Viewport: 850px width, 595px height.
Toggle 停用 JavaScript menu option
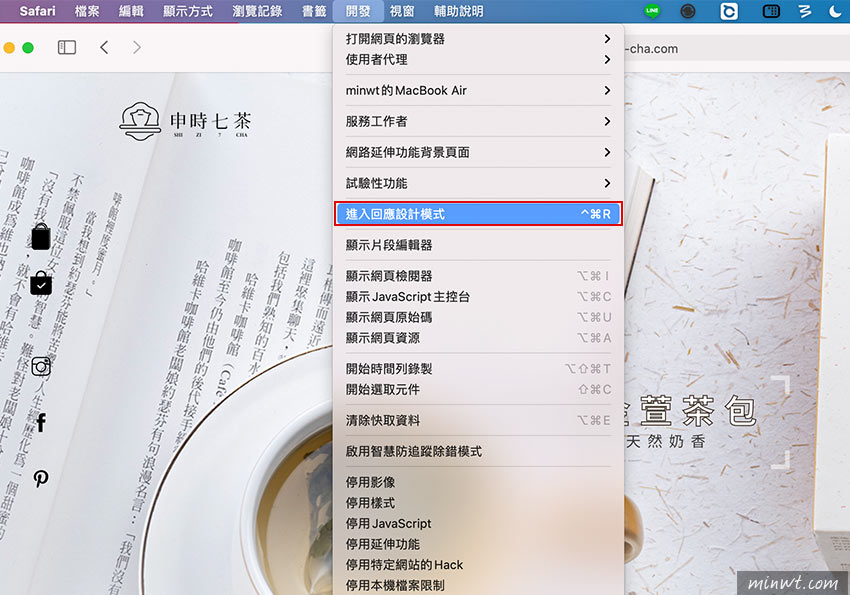click(x=478, y=523)
